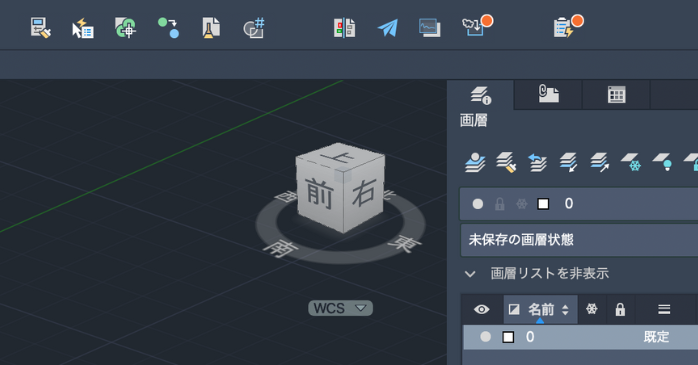Switch to the paperclip references palette tab
698x365 pixels.
(548, 94)
